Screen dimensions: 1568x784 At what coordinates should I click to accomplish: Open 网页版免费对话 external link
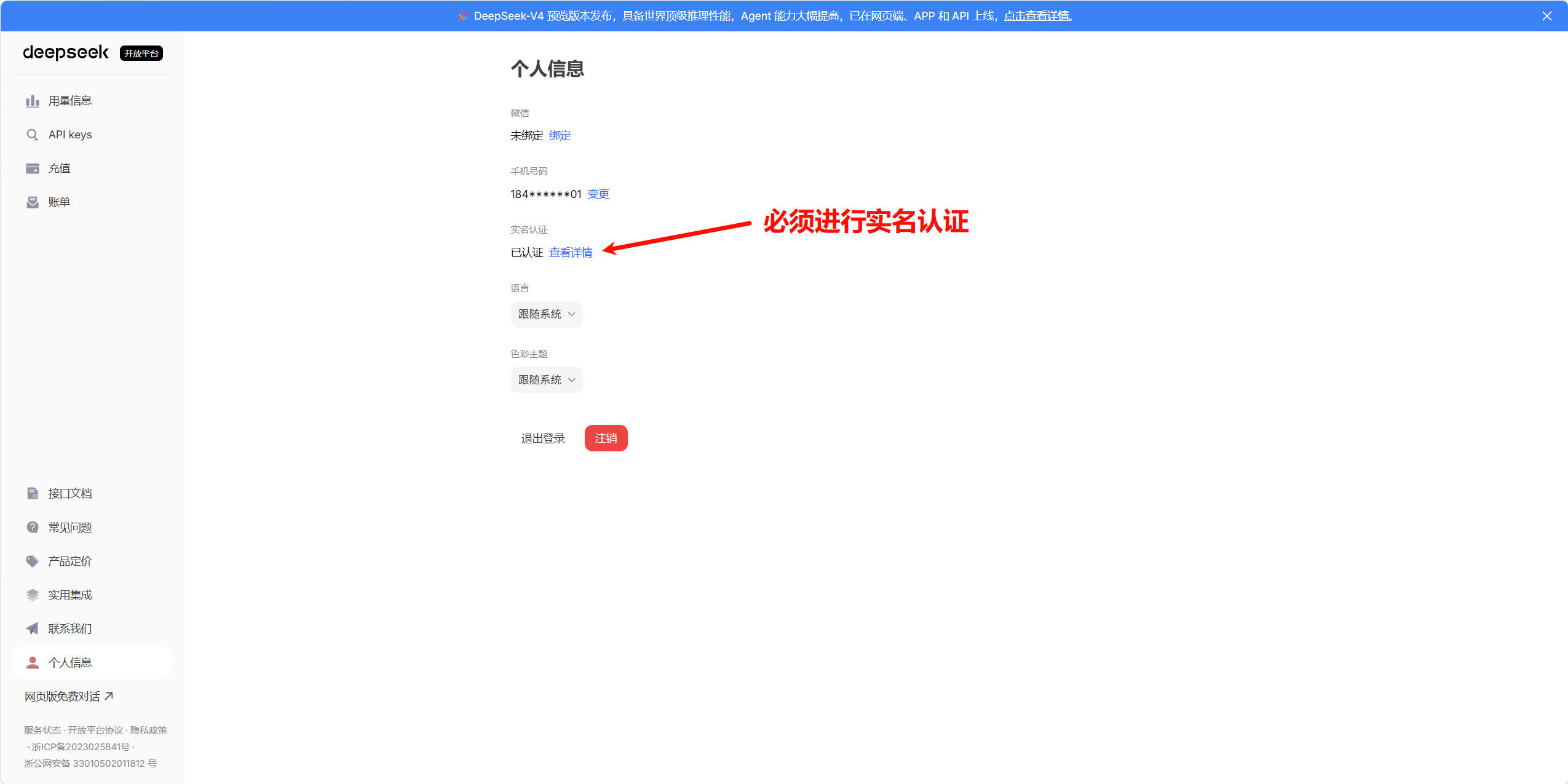(68, 697)
